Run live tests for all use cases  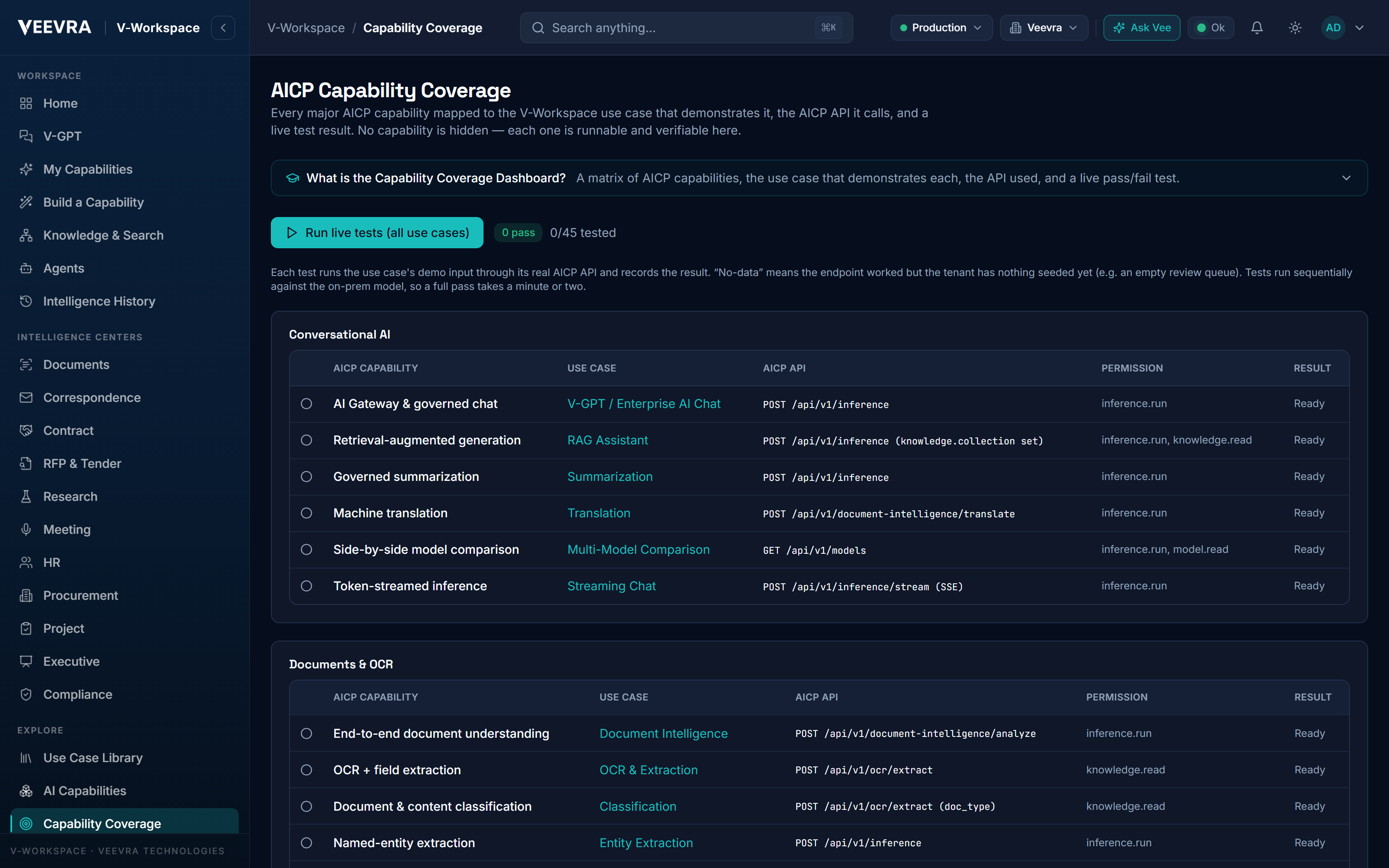[x=377, y=233]
